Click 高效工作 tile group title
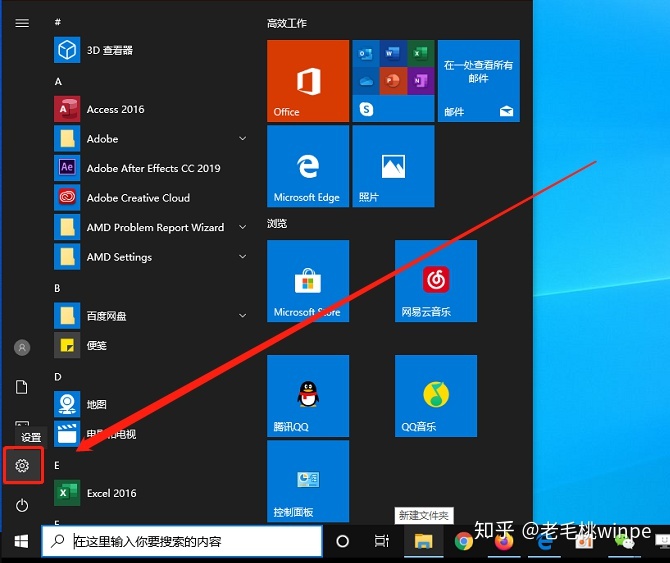The image size is (670, 563). pyautogui.click(x=287, y=23)
